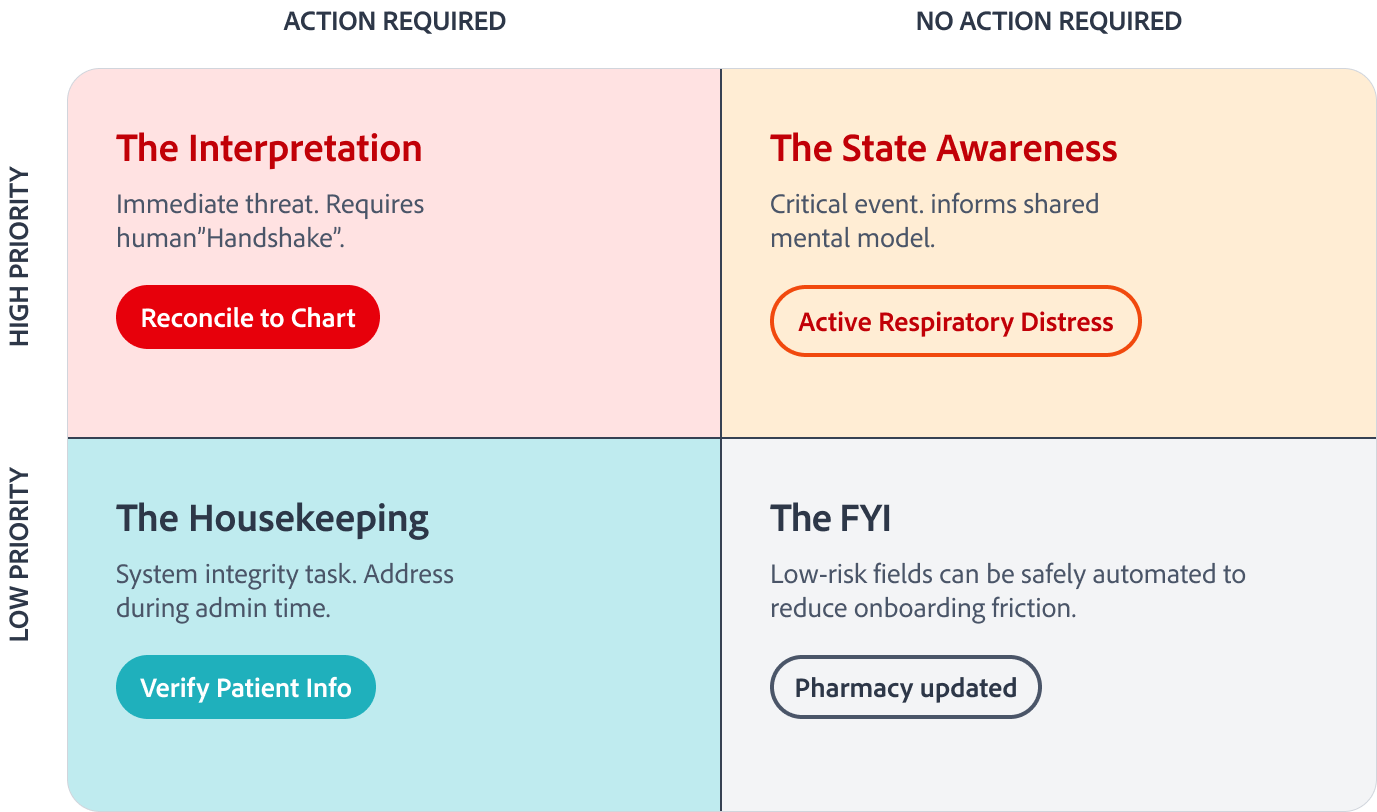
Task: Select the ACTION REQUIRED column header
Action: coord(395,21)
